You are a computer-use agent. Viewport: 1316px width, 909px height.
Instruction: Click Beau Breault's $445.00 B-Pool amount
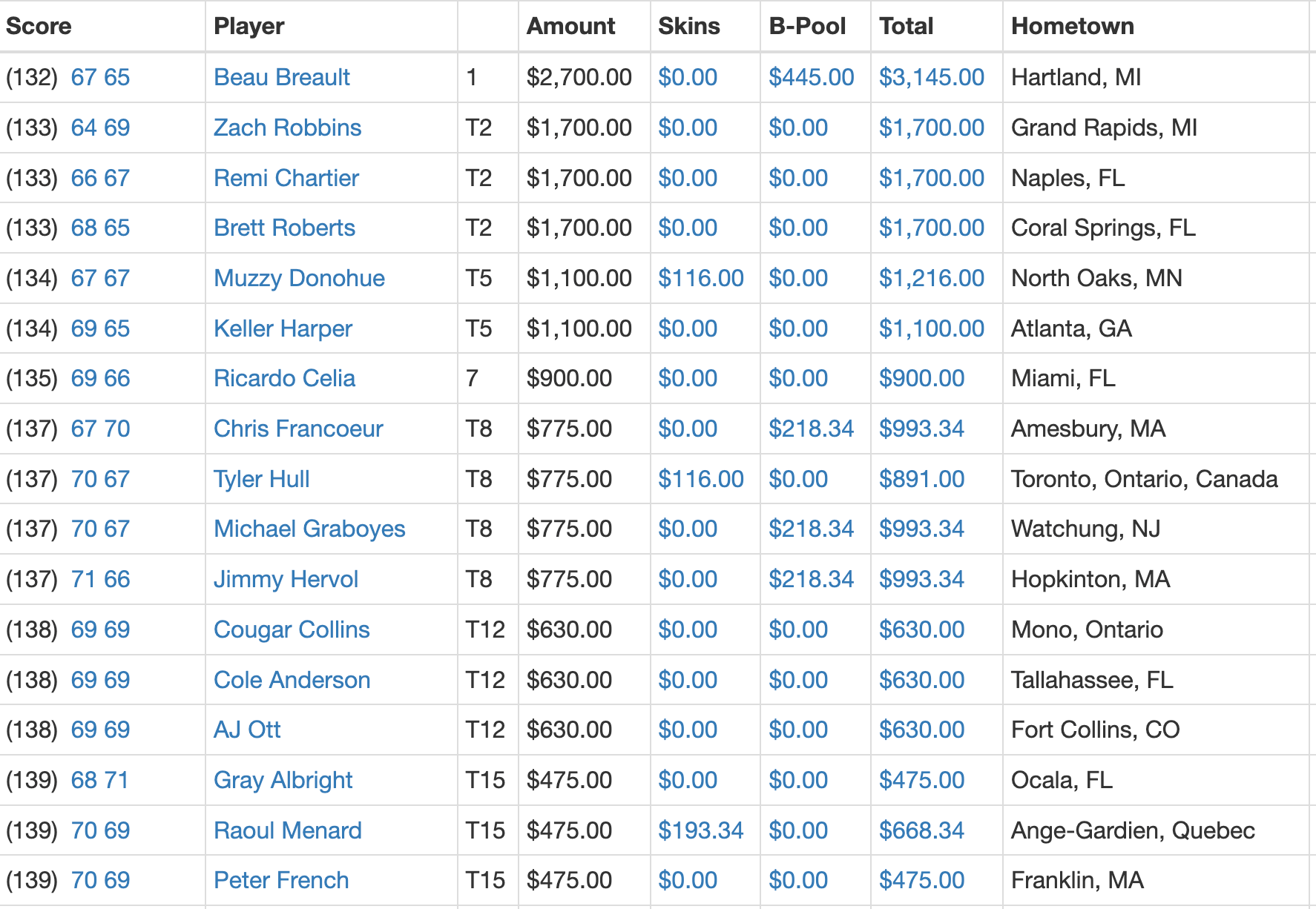click(x=811, y=77)
